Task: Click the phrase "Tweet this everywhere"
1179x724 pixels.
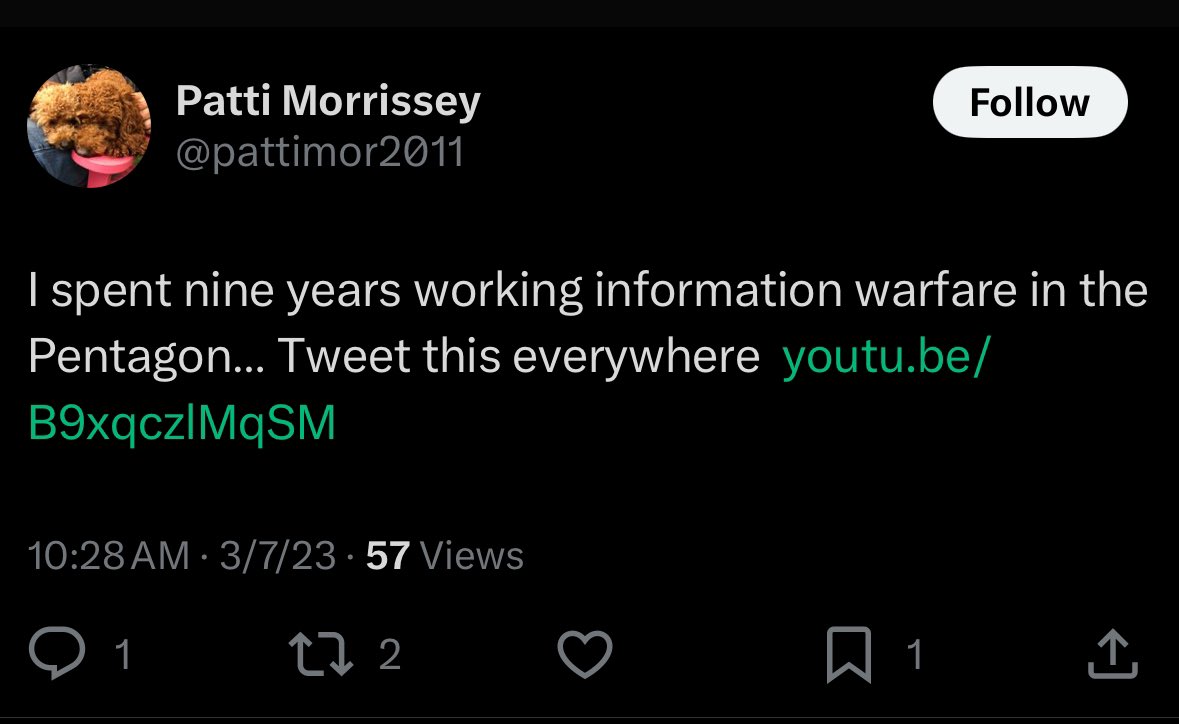Action: pos(518,357)
